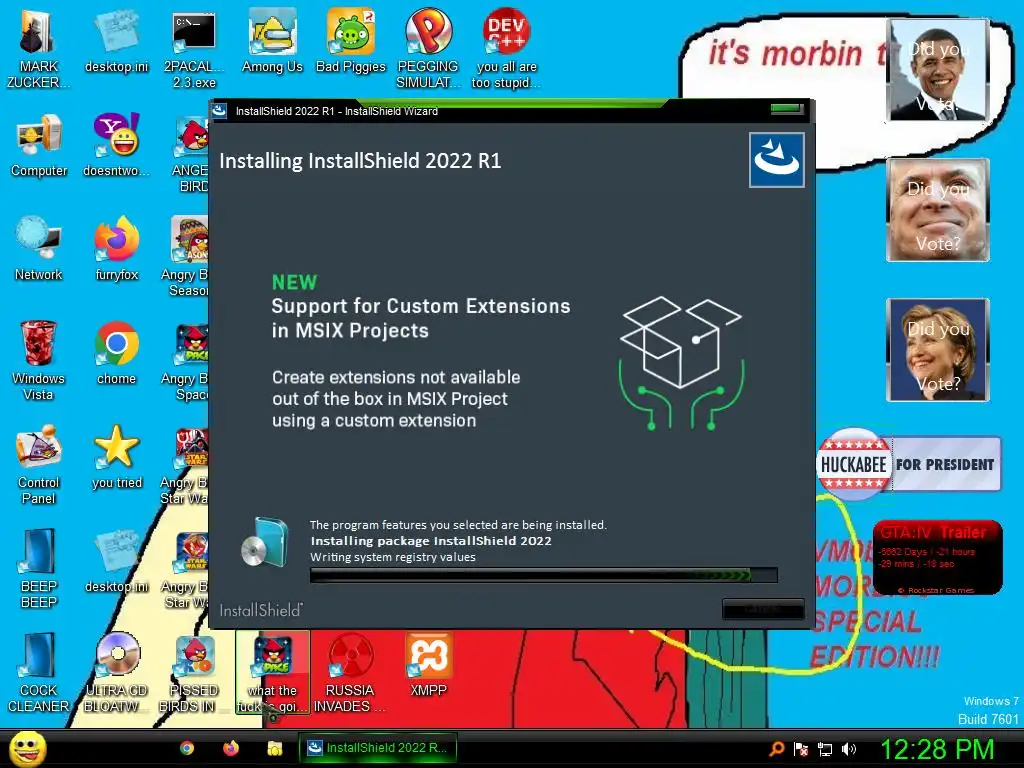
Task: Click the volume speaker tray icon
Action: click(849, 749)
